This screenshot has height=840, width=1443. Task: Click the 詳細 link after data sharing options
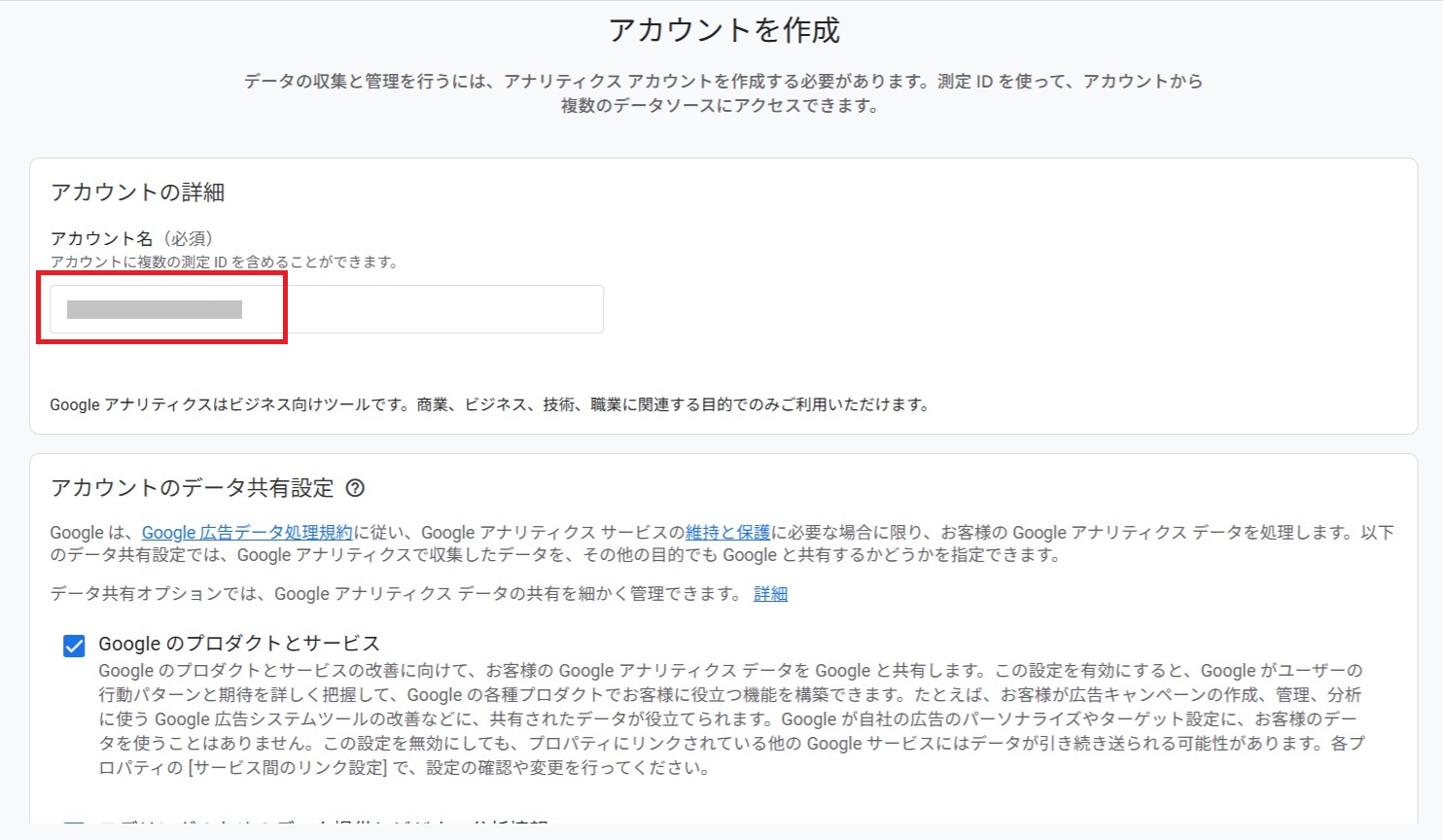770,594
